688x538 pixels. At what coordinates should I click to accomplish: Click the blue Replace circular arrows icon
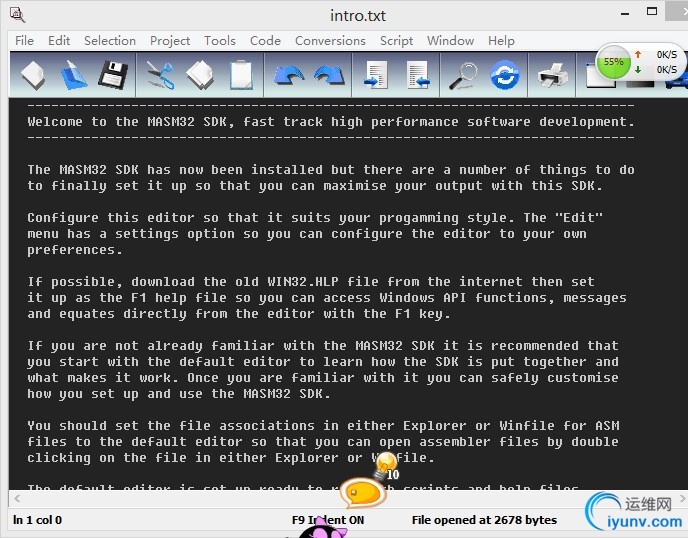pos(505,75)
